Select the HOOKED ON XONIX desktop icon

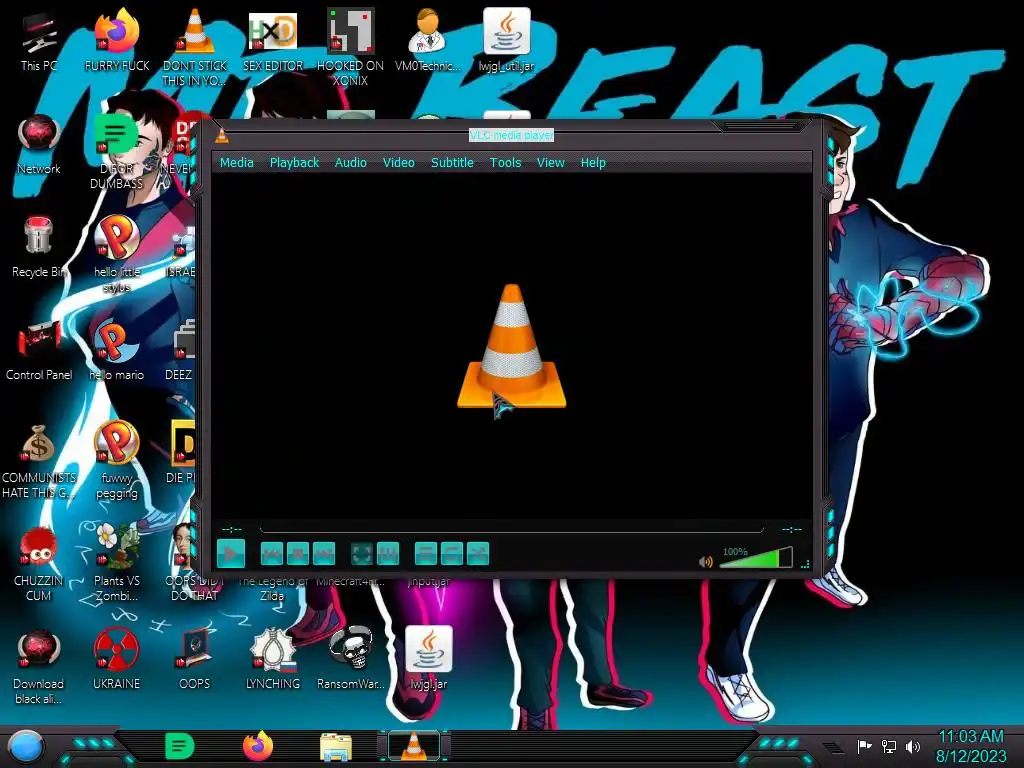click(x=350, y=47)
